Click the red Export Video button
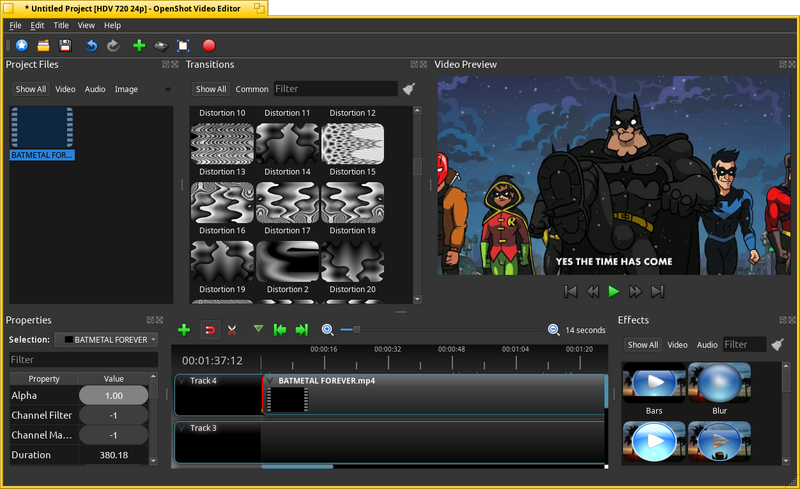The image size is (800, 489). coord(209,45)
